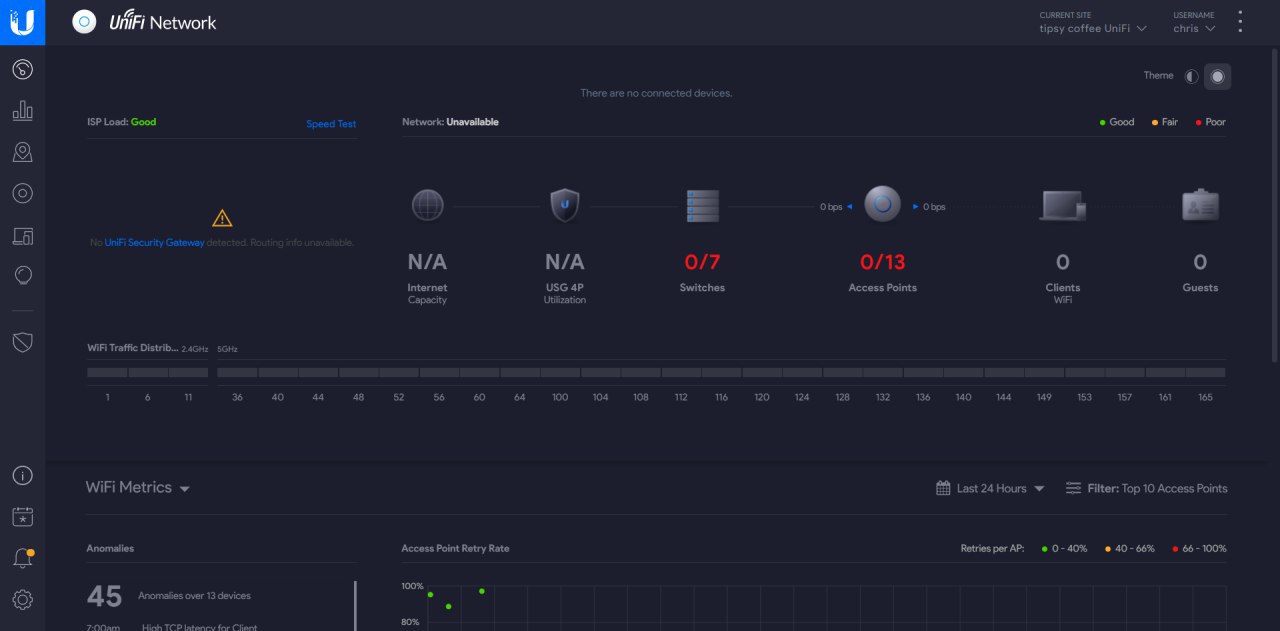Image resolution: width=1280 pixels, height=631 pixels.
Task: Click the ISP Load: Good status
Action: pos(121,122)
